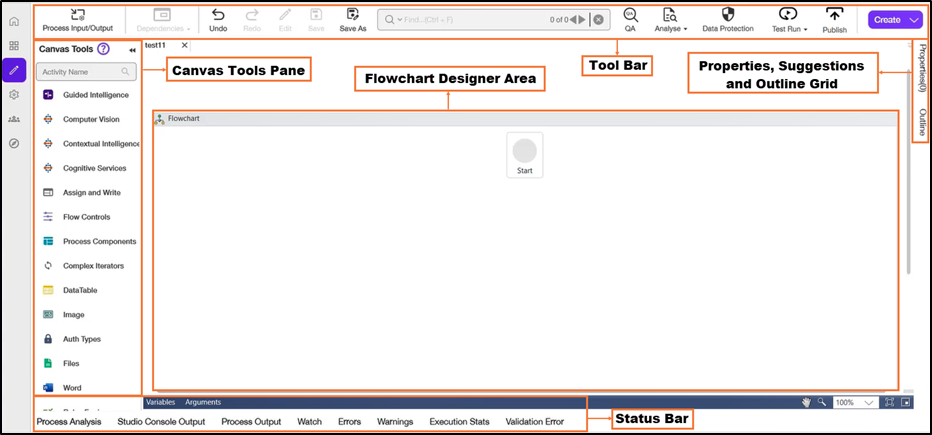932x435 pixels.
Task: Click the Save As icon
Action: coord(353,16)
